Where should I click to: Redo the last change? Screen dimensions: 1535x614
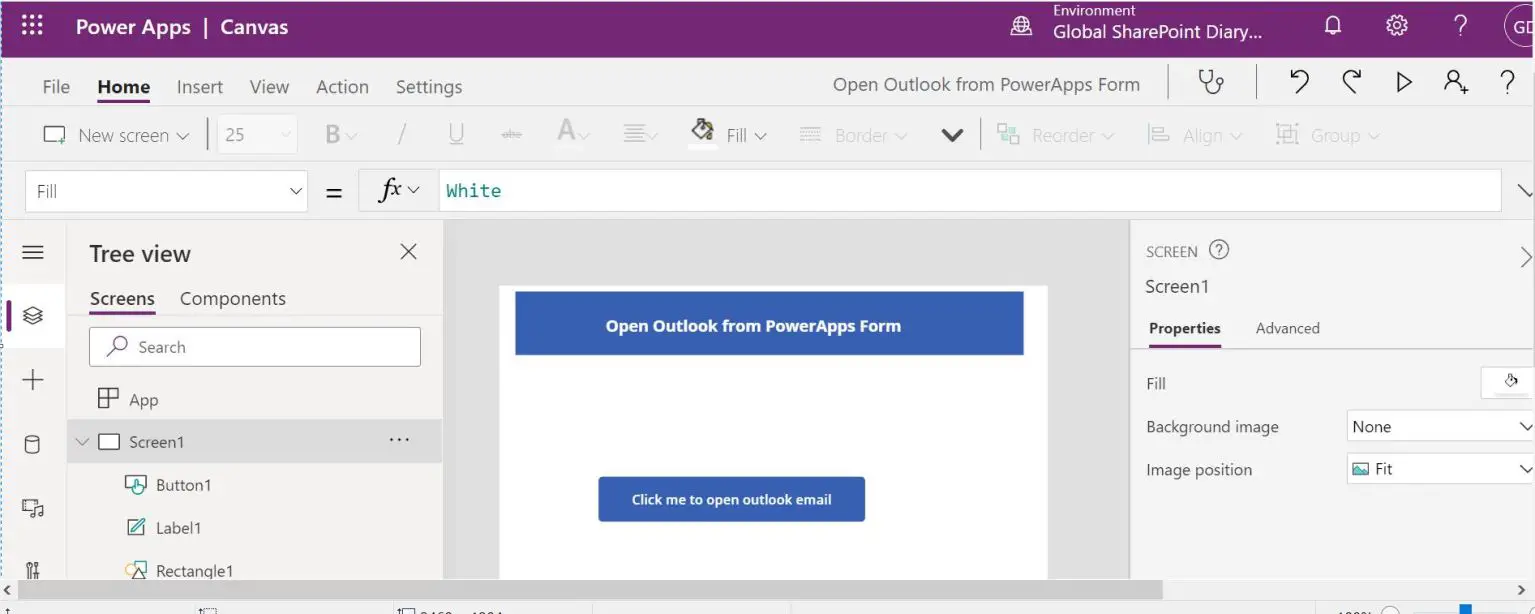(1351, 84)
